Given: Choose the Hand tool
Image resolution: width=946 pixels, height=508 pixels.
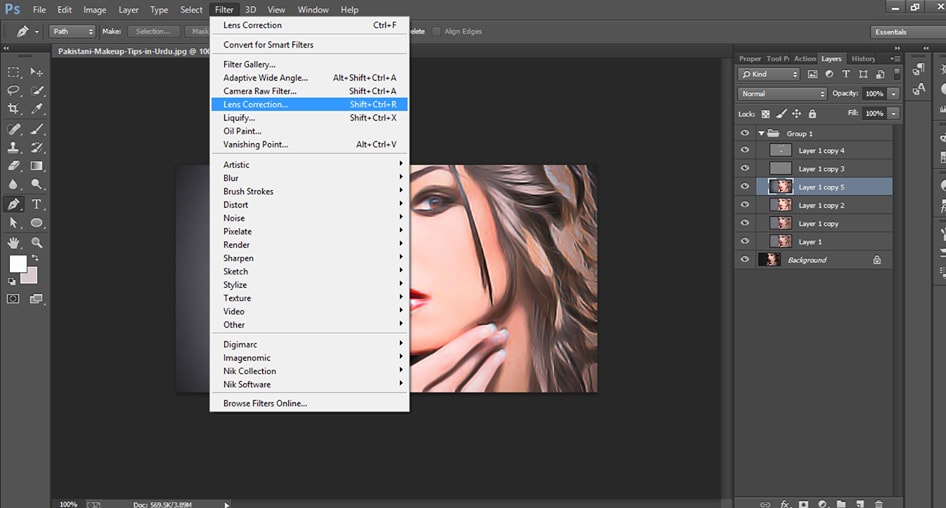Looking at the screenshot, I should pyautogui.click(x=14, y=242).
